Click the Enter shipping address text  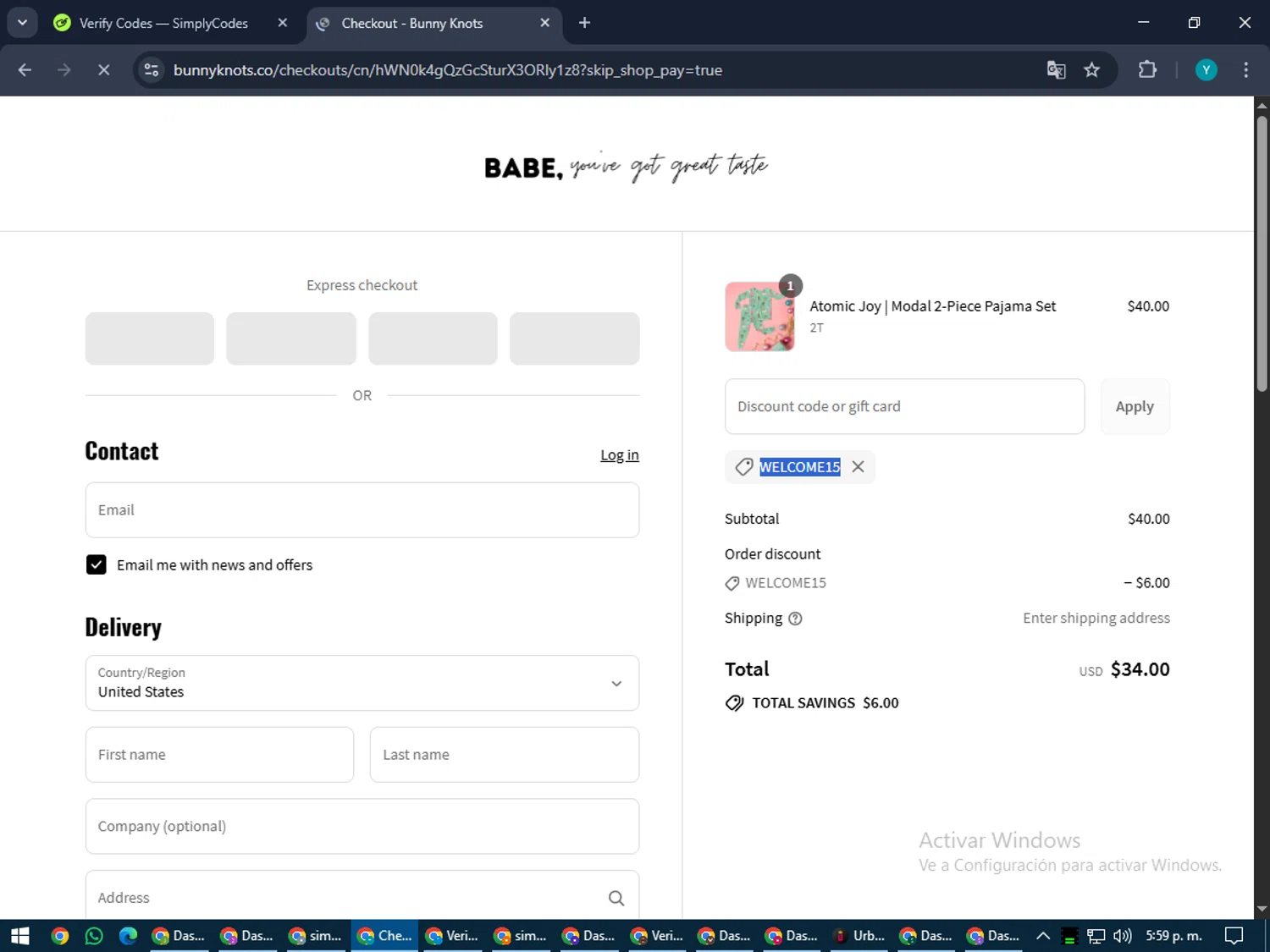[1096, 619]
